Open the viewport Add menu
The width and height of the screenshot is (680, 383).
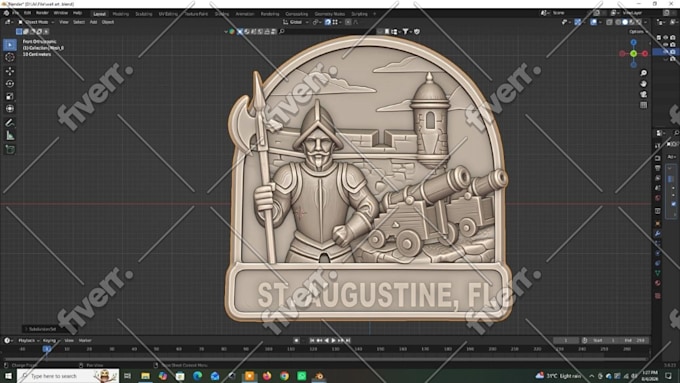coord(93,22)
